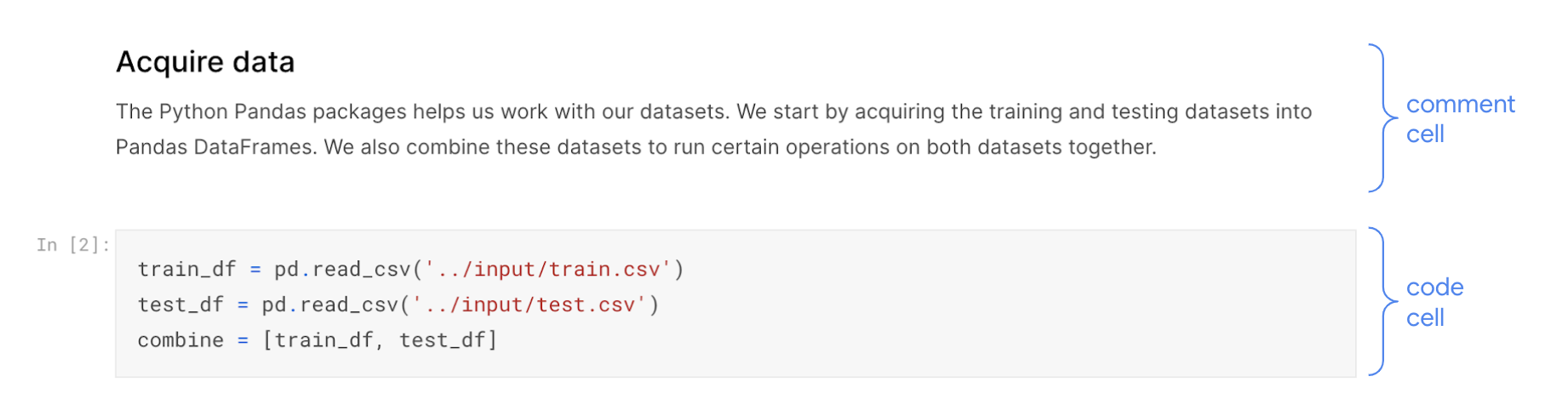
Task: Click the [train_df, test_df] list expression
Action: point(380,340)
